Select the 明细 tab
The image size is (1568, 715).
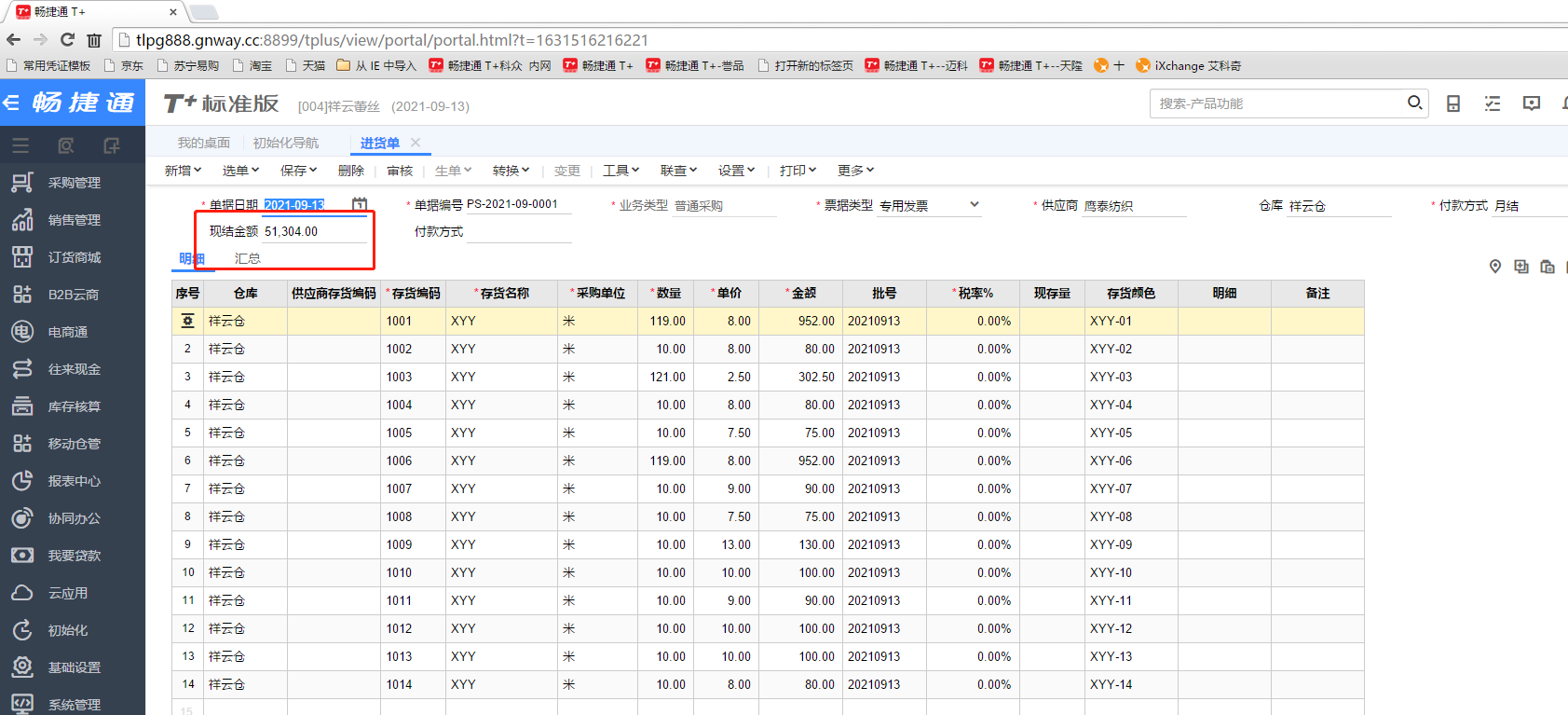(x=191, y=258)
